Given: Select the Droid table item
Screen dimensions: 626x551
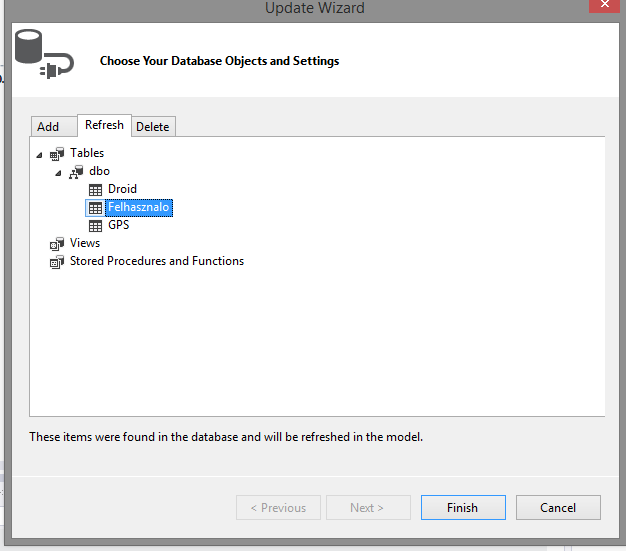Looking at the screenshot, I should [122, 189].
